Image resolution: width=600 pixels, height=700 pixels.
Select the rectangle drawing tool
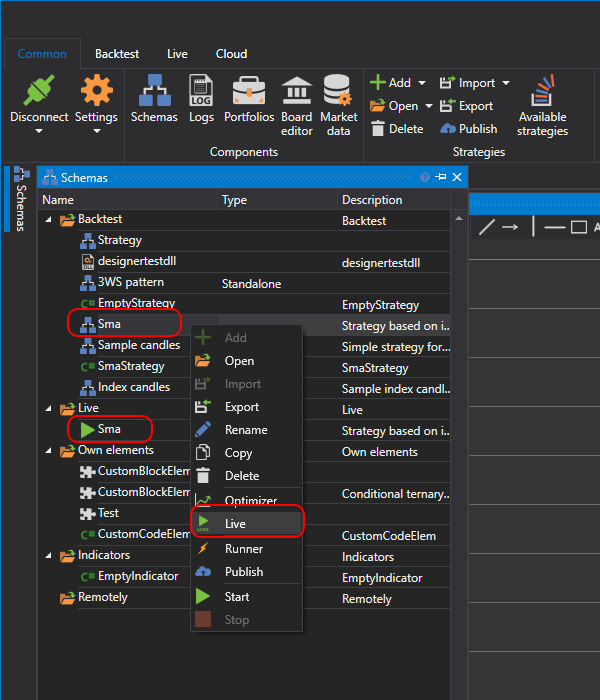pos(579,227)
